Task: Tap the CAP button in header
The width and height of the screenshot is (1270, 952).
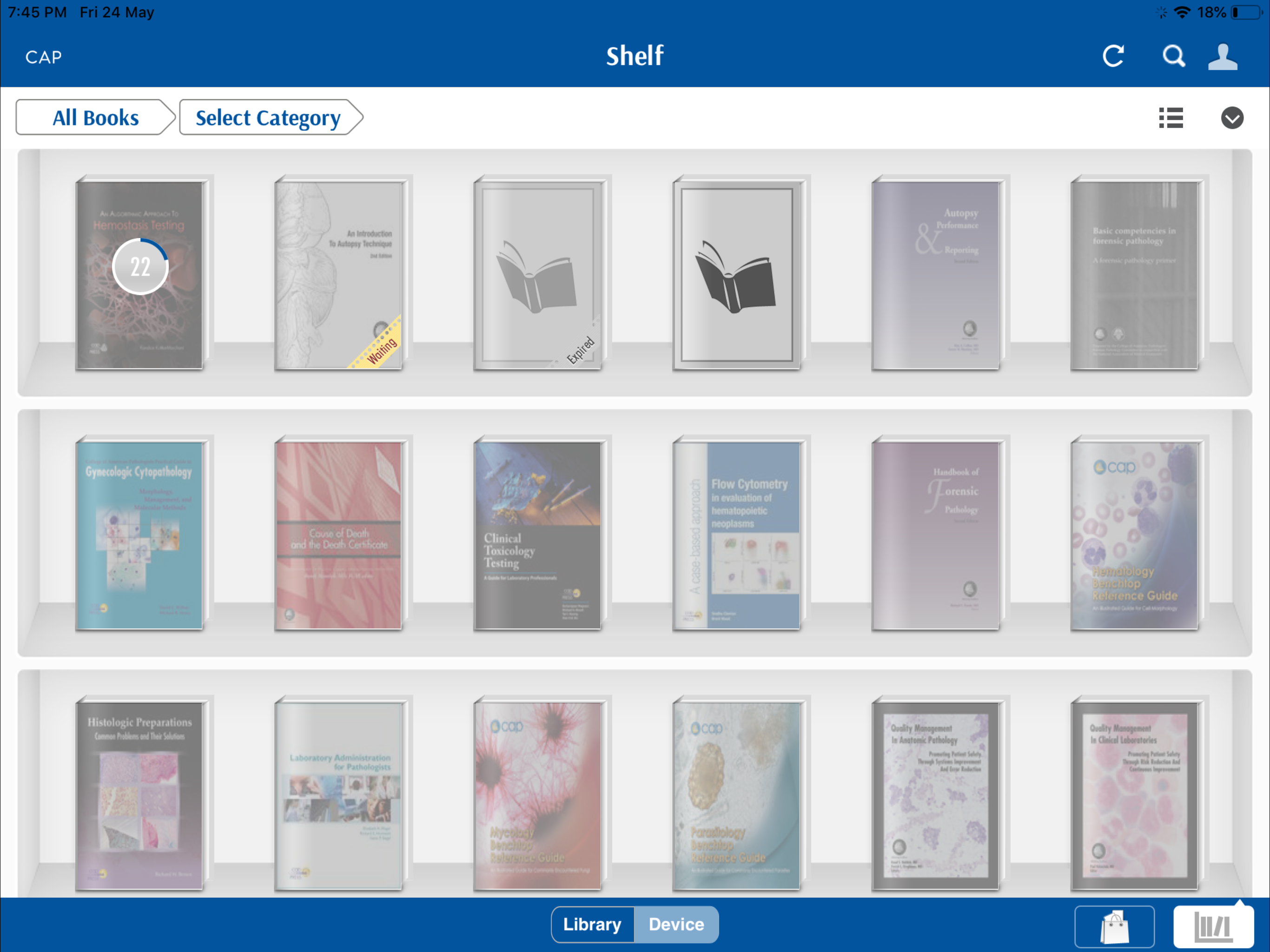Action: [x=44, y=57]
